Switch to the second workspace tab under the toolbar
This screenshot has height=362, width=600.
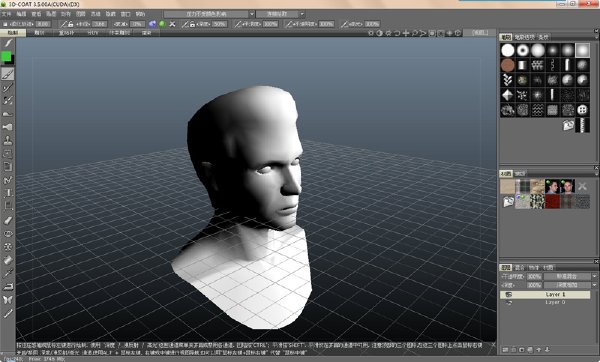click(x=39, y=33)
